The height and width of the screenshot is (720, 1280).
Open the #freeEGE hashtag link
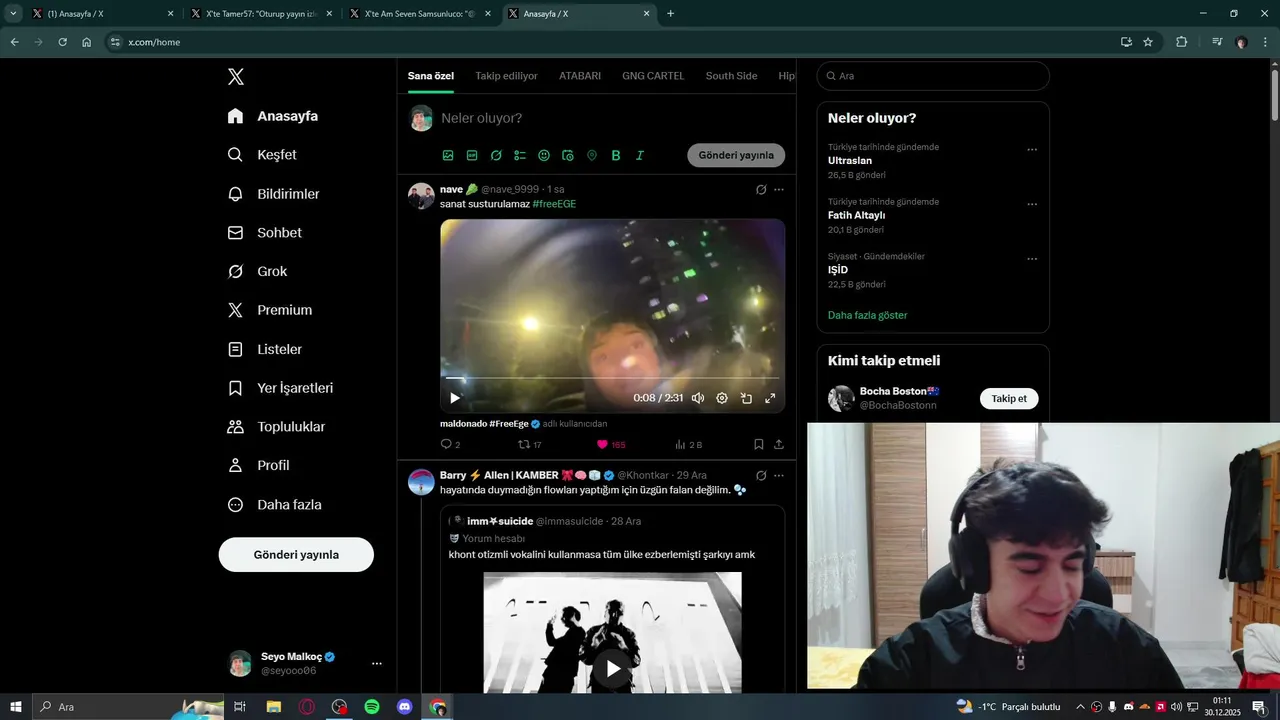(554, 204)
